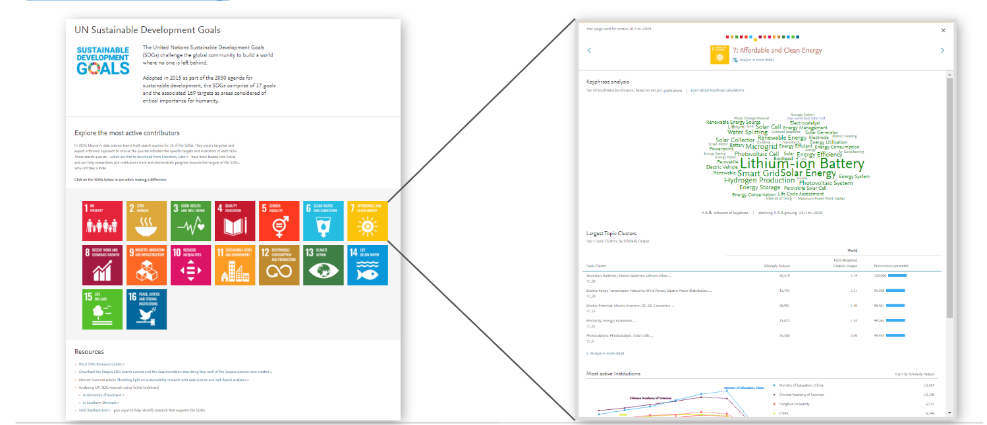
Task: Open SDG 4 Quality Education tile
Action: tap(235, 221)
